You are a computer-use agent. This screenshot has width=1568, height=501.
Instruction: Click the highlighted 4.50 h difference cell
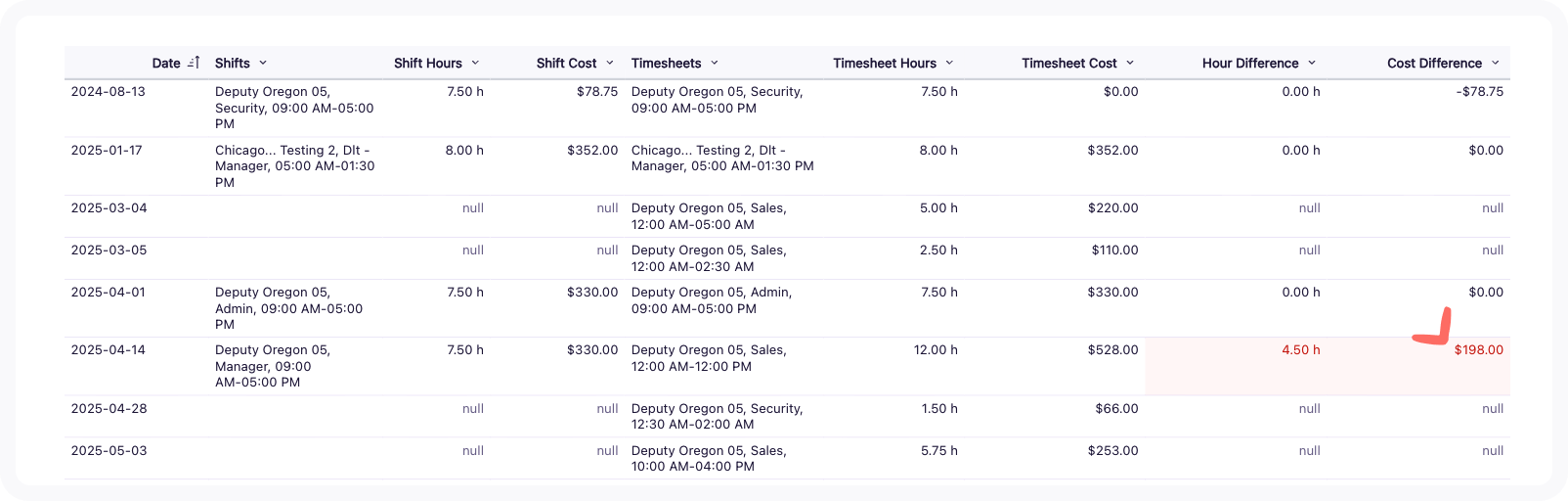pyautogui.click(x=1300, y=350)
